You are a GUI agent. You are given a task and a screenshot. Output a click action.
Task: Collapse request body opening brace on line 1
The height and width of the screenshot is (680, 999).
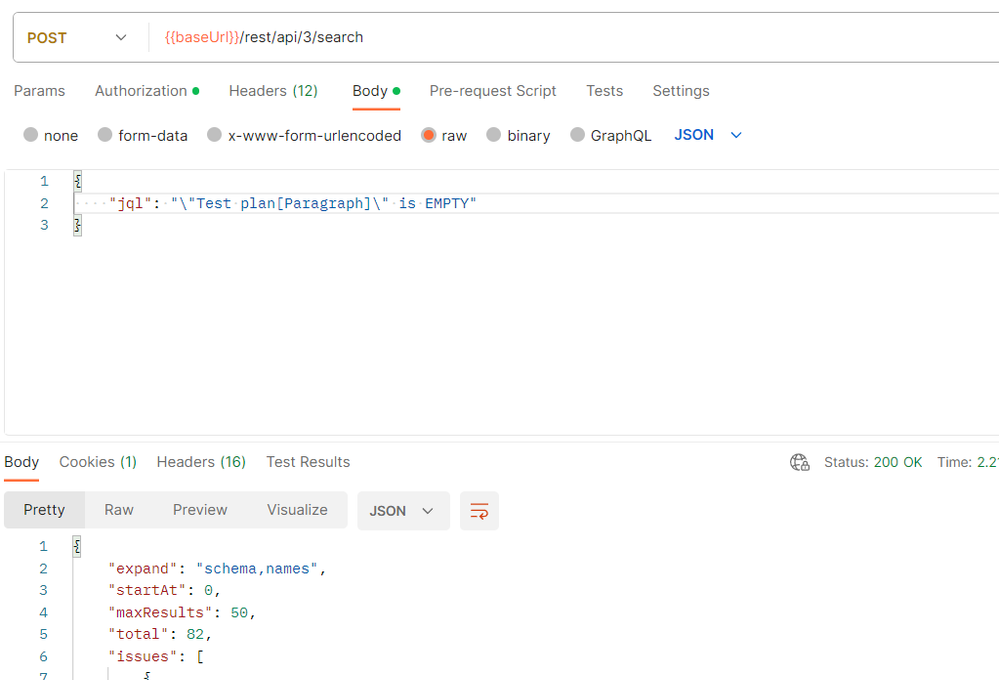click(77, 181)
